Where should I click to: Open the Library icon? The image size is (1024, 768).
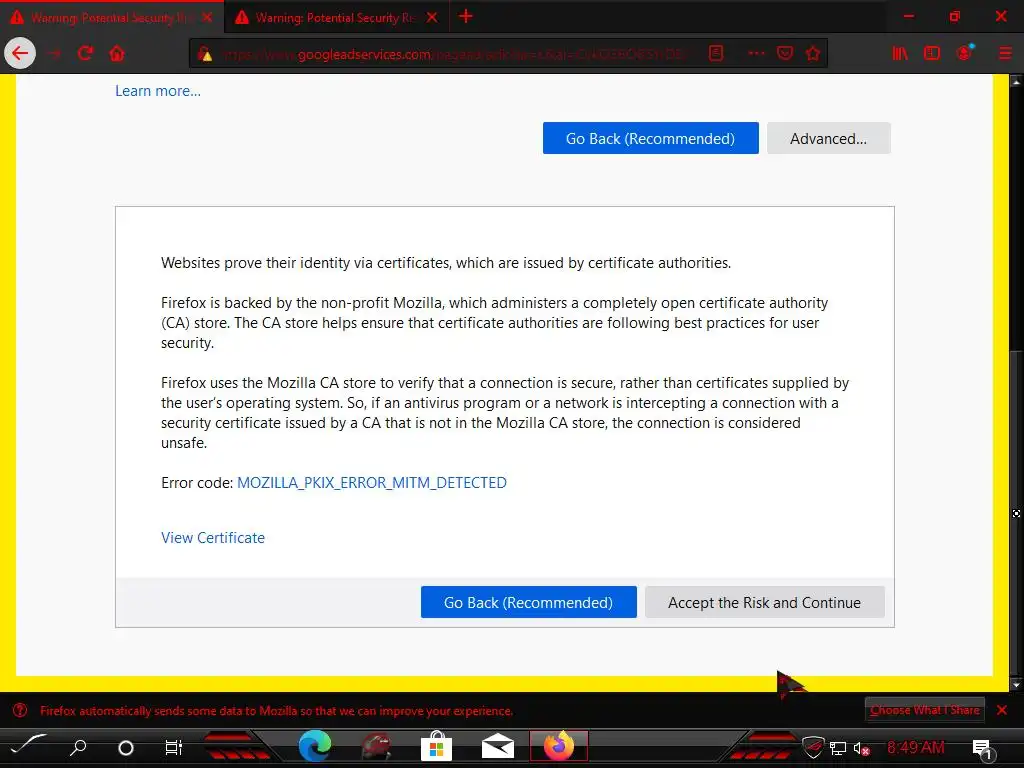[x=900, y=54]
